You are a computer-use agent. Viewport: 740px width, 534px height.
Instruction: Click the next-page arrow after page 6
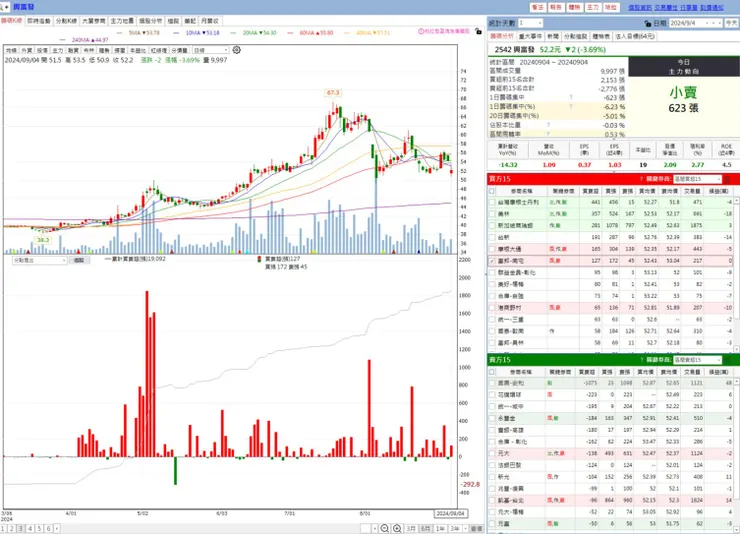tap(57, 529)
